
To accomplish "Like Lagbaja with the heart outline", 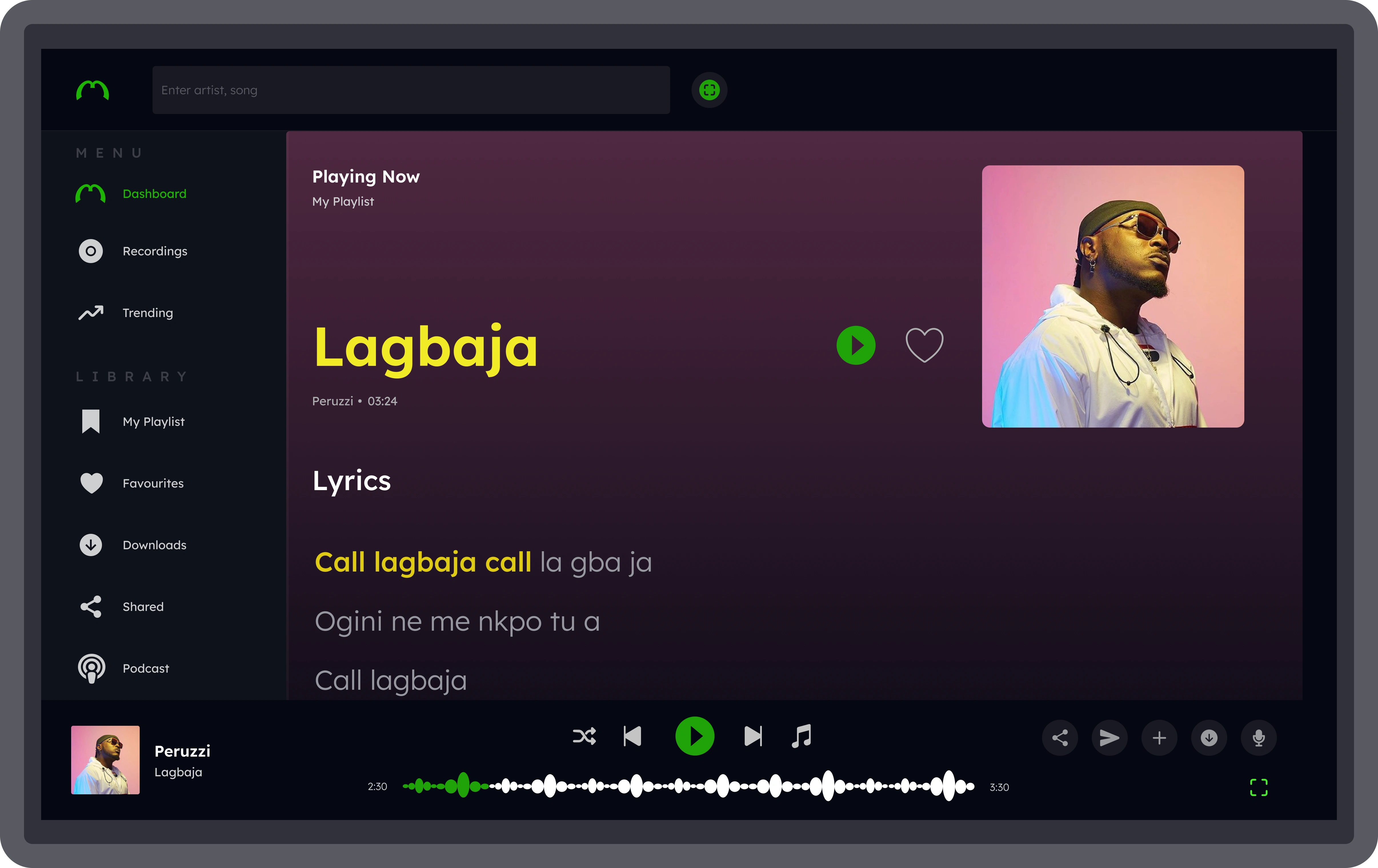I will [x=924, y=345].
